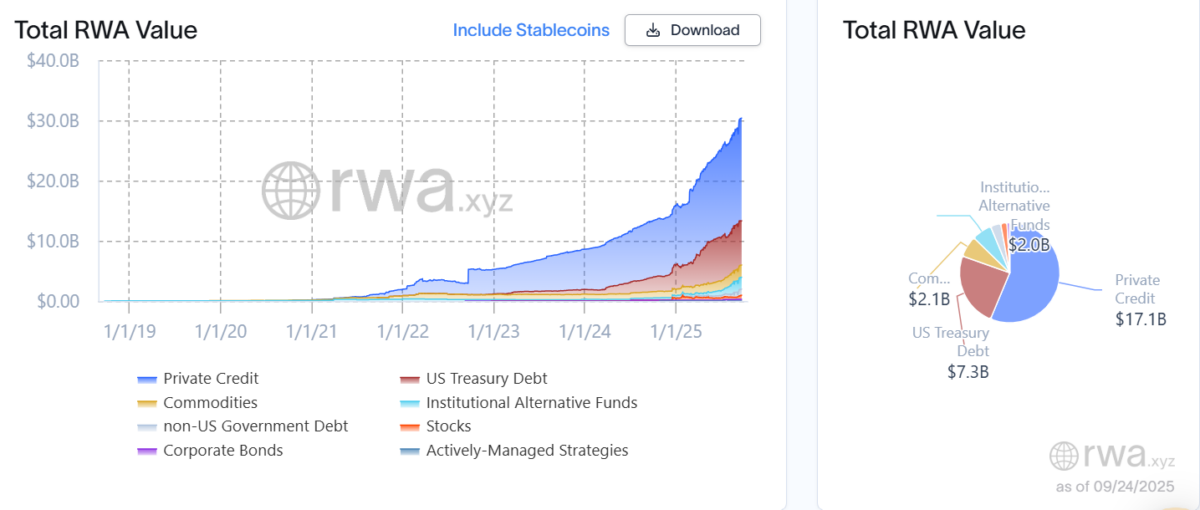Click the chart peak near $30.0B
This screenshot has height=510, width=1200.
(x=740, y=120)
